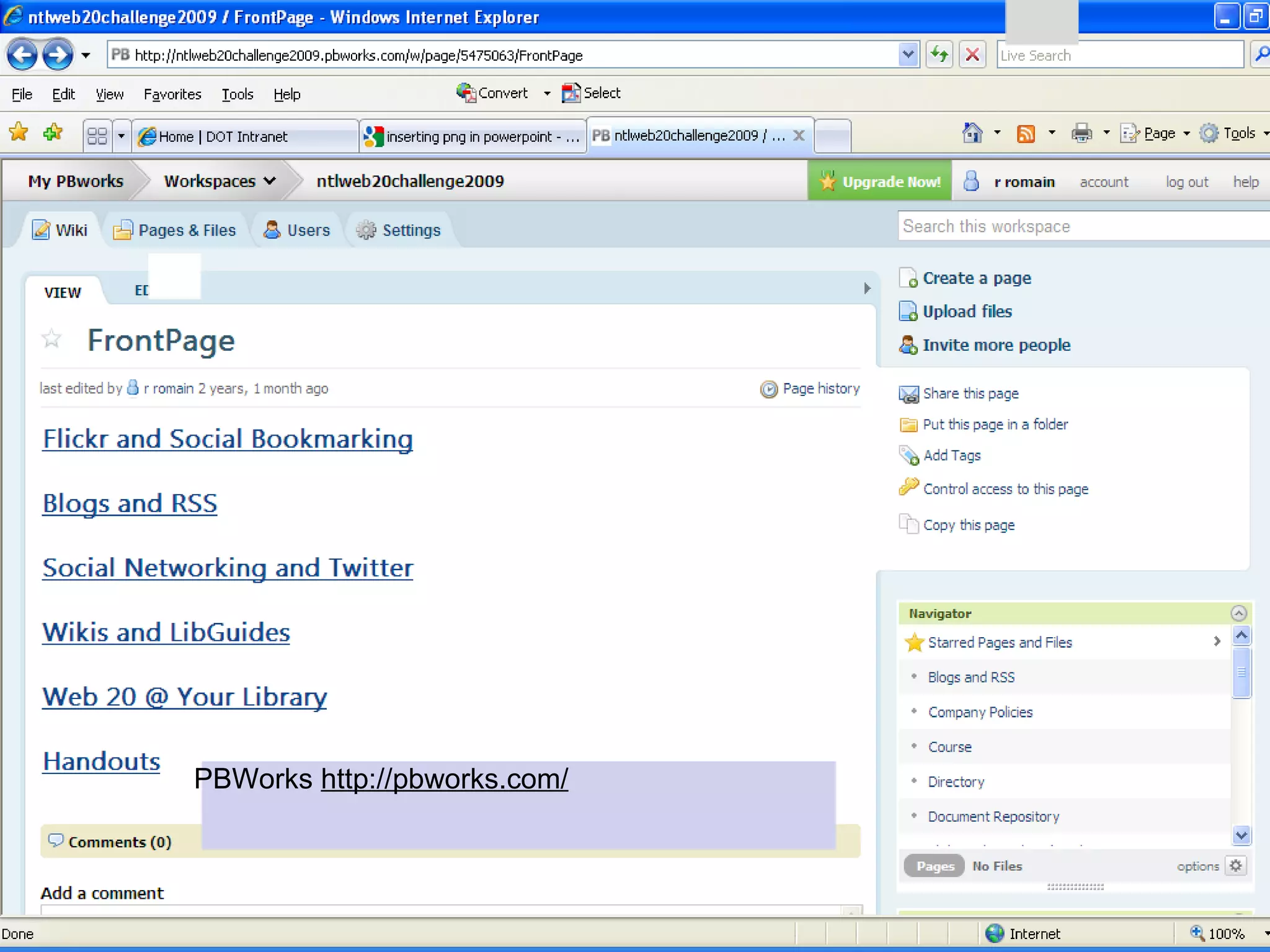This screenshot has height=952, width=1270.
Task: Close the ntlweb20challenge2009 tab
Action: [x=799, y=135]
